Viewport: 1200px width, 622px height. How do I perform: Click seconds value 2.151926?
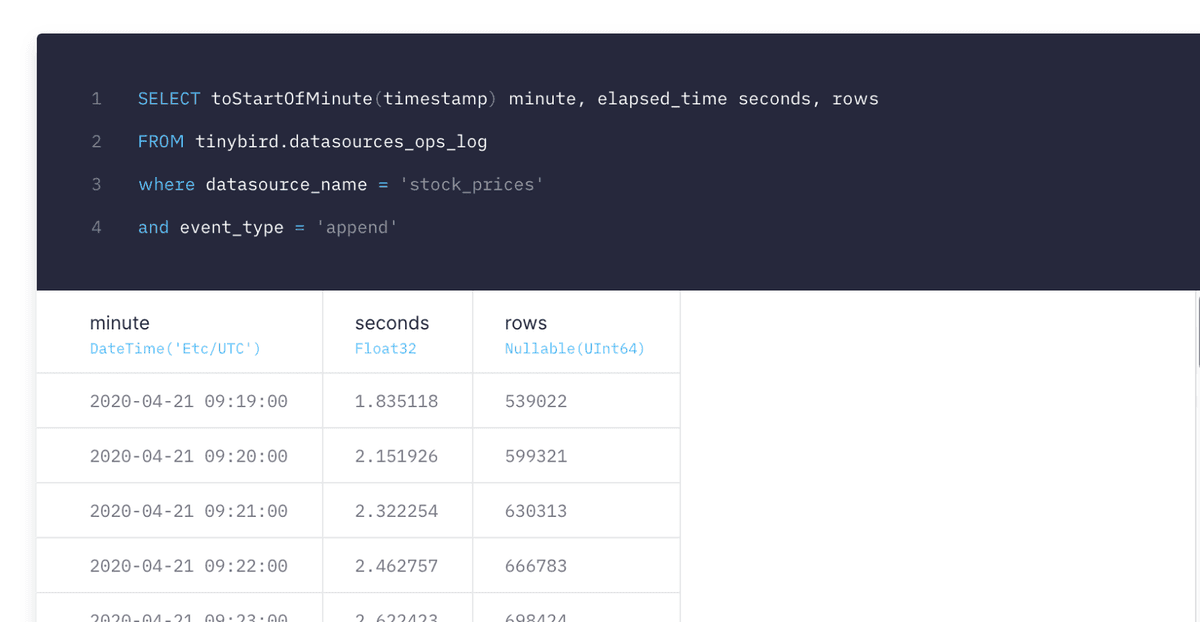[x=396, y=456]
